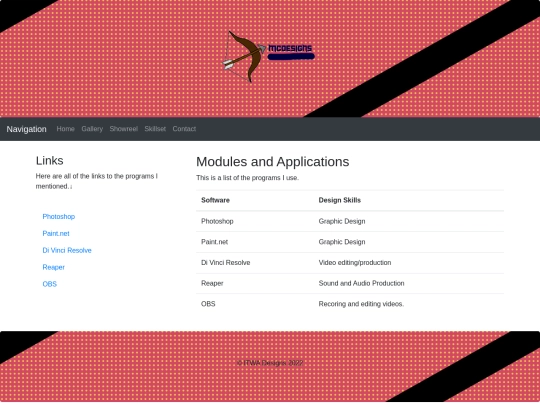The height and width of the screenshot is (405, 540).
Task: Click the OBS table cell
Action: click(255, 304)
